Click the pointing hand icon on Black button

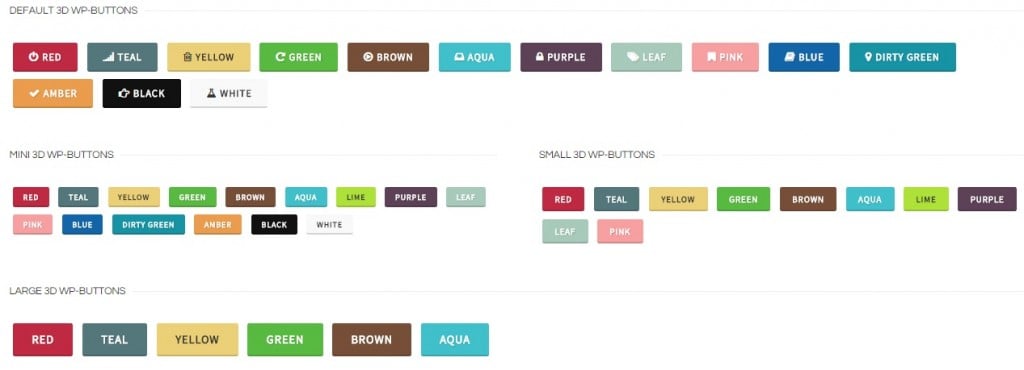(x=123, y=93)
